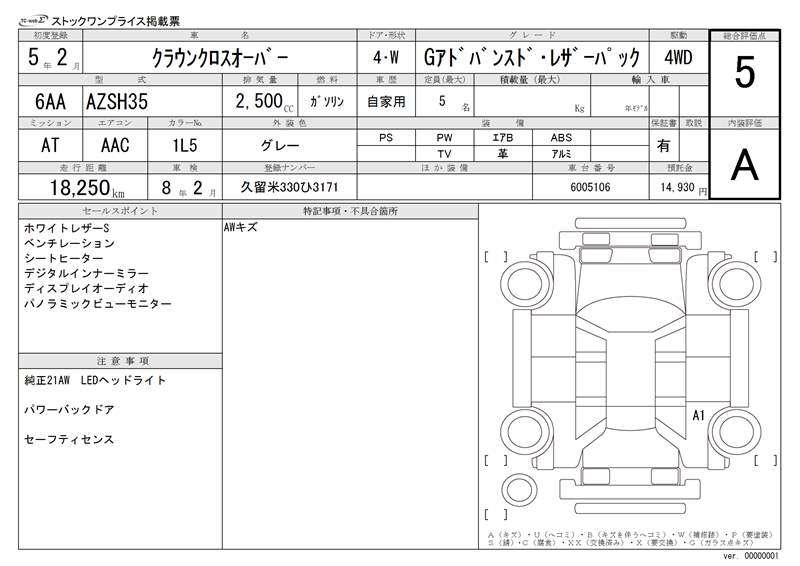
Task: Click the overall score 5
Action: [x=744, y=72]
